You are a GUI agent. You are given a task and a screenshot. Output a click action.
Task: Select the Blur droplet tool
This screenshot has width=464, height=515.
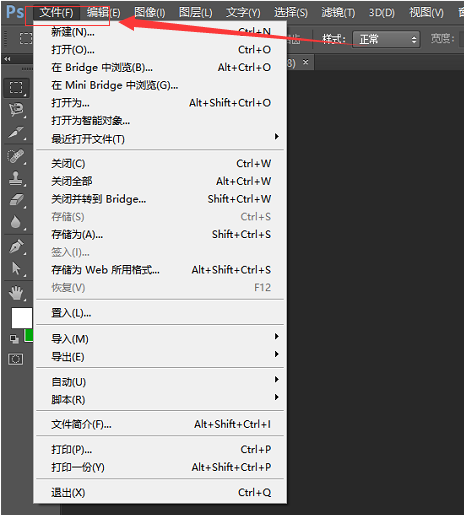tap(16, 222)
